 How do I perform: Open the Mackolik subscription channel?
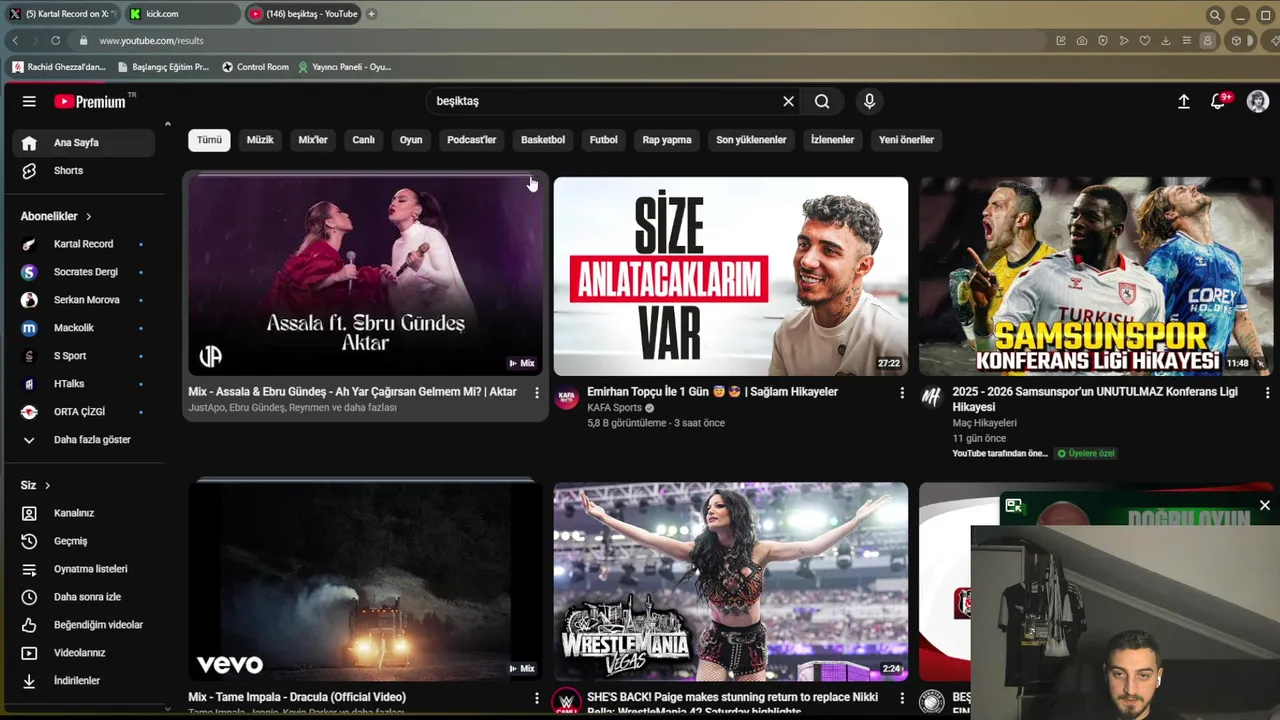84,328
